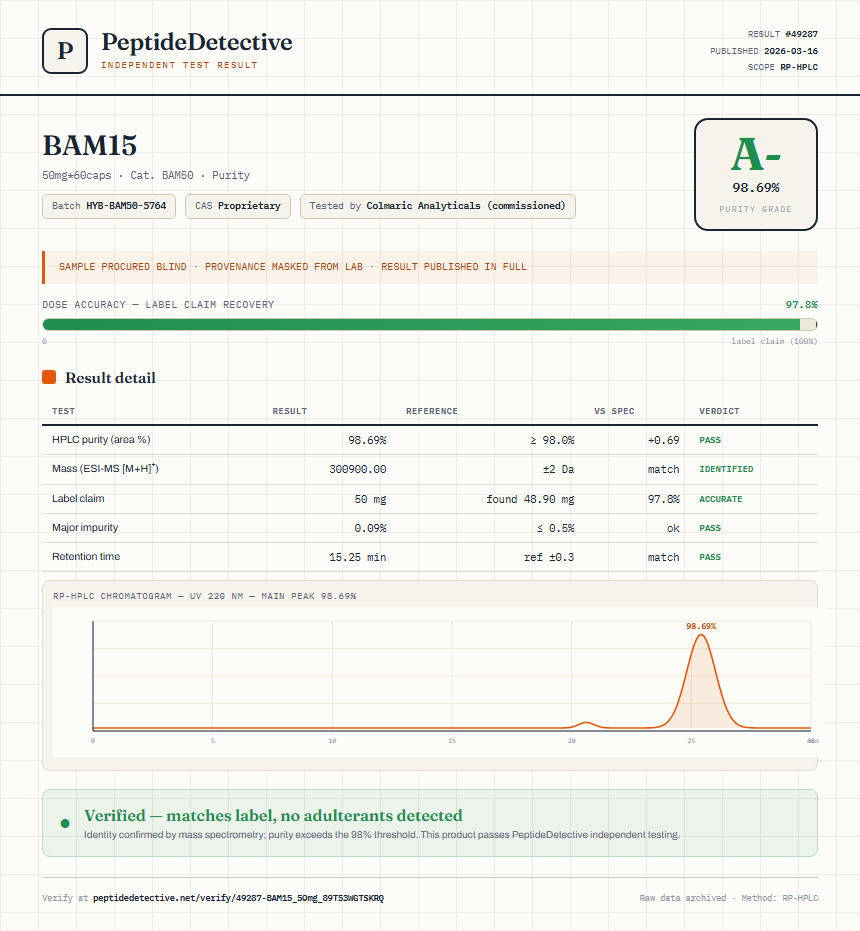Click the VS SPEC column header
Viewport: 860px width, 931px height.
(614, 411)
